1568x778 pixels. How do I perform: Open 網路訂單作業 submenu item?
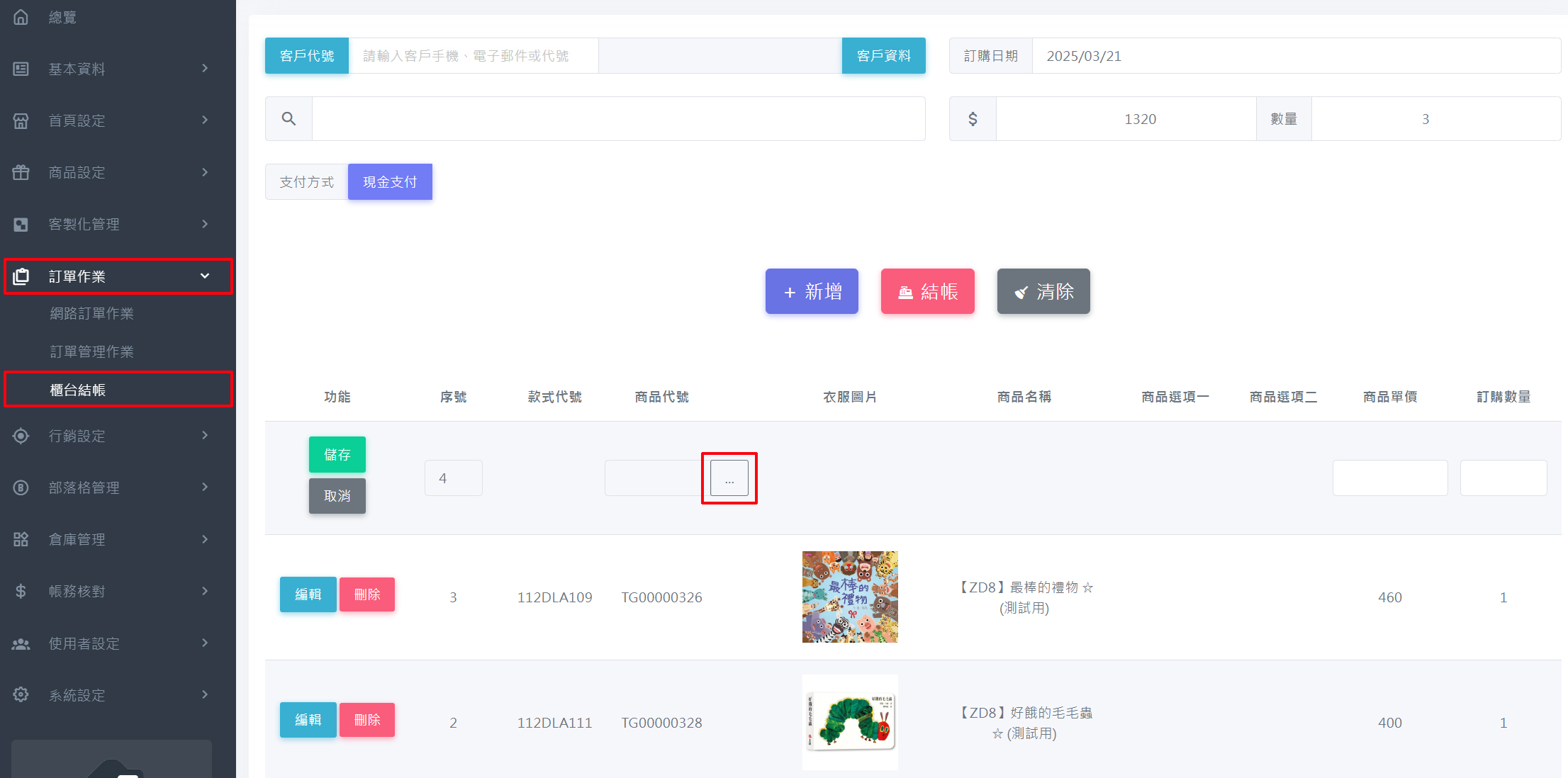pyautogui.click(x=92, y=313)
